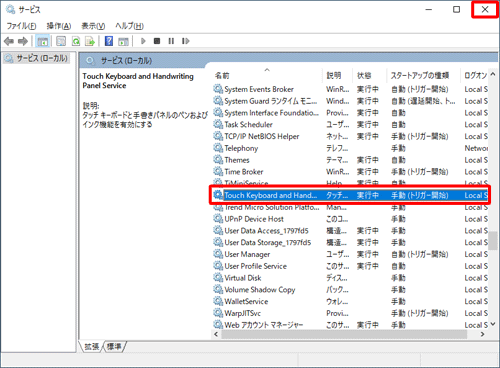The image size is (500, 368).
Task: Click gear icon of Volume Shadow Copy
Action: click(218, 289)
